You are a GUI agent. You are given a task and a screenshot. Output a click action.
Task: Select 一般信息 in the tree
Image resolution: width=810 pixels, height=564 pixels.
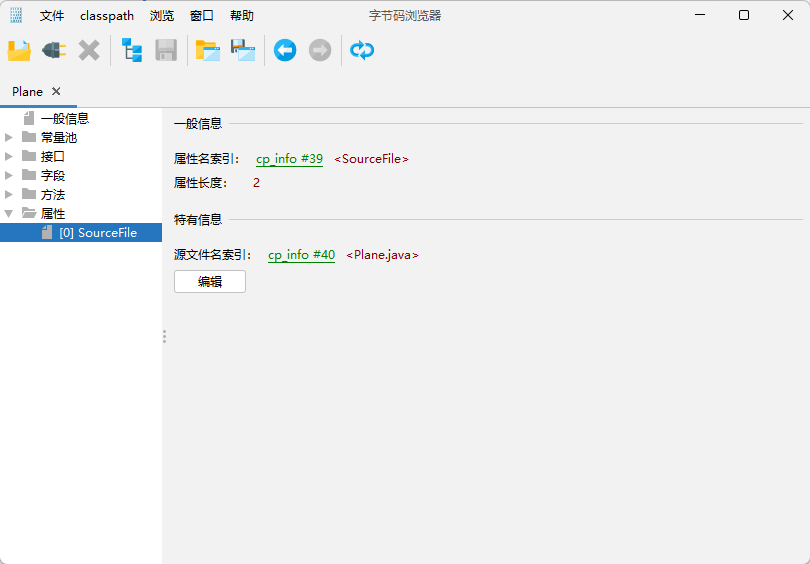pyautogui.click(x=64, y=119)
